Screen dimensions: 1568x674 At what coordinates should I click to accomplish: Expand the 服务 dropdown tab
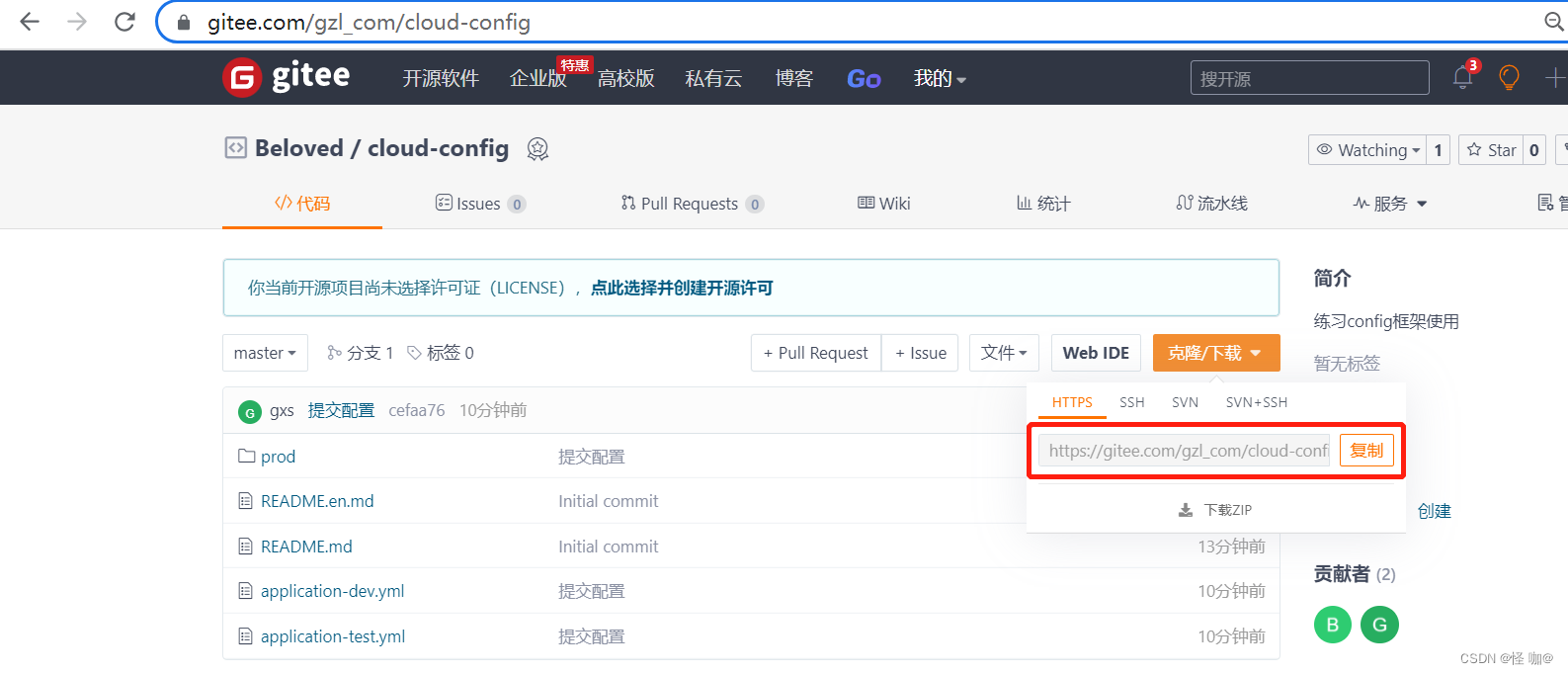tap(1390, 204)
